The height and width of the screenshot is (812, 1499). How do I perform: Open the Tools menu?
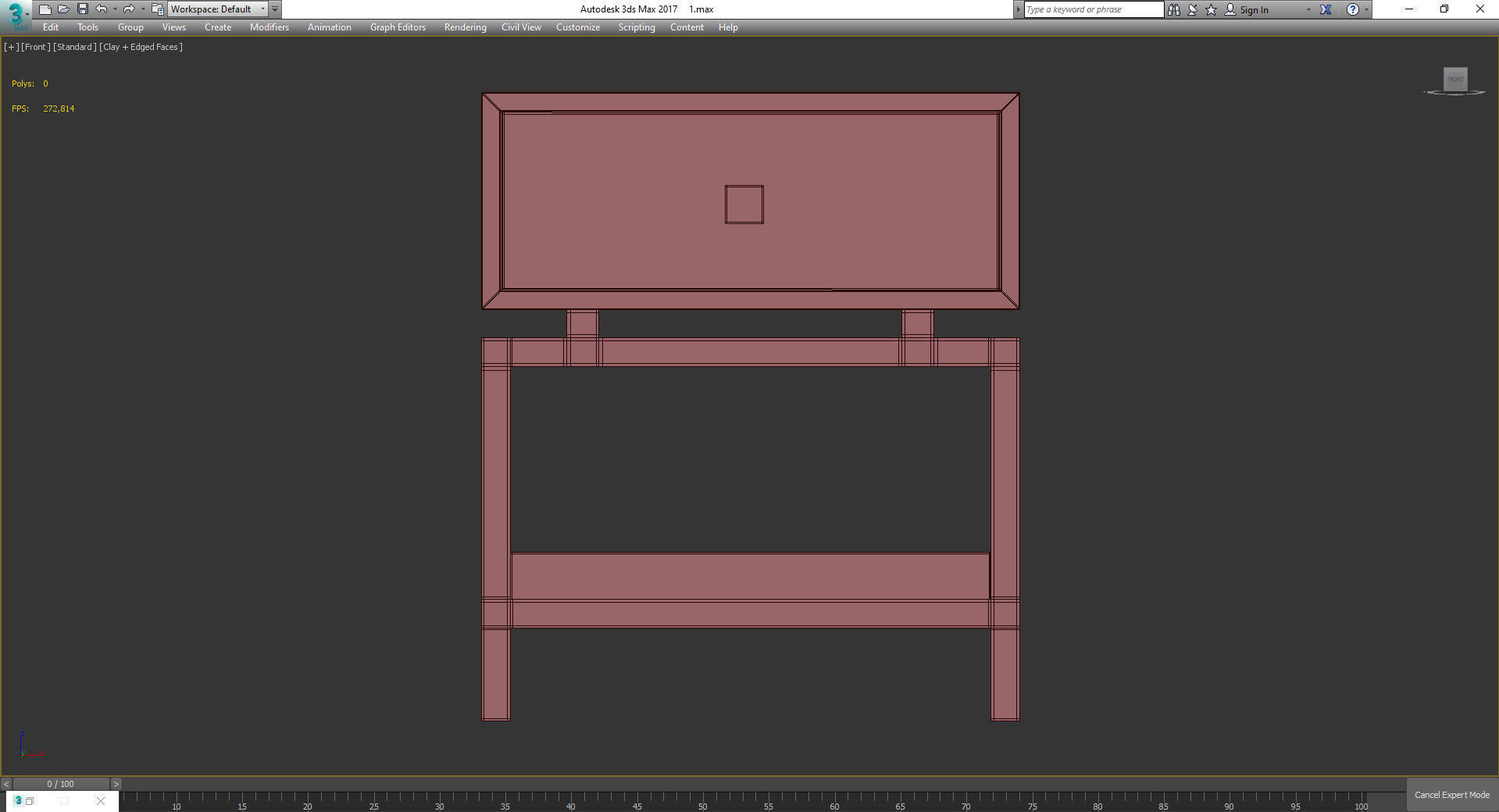click(x=87, y=27)
